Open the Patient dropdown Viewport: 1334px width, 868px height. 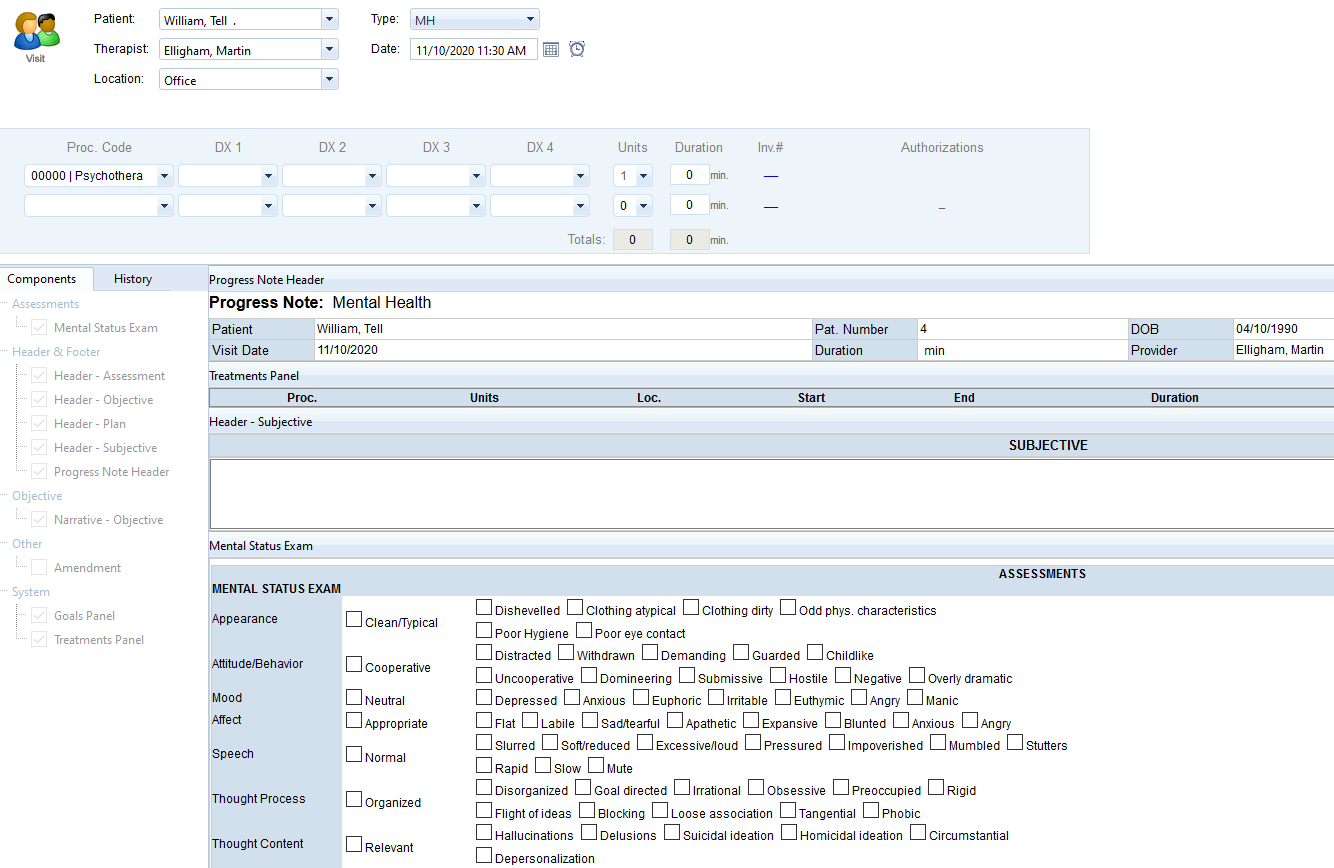tap(330, 19)
